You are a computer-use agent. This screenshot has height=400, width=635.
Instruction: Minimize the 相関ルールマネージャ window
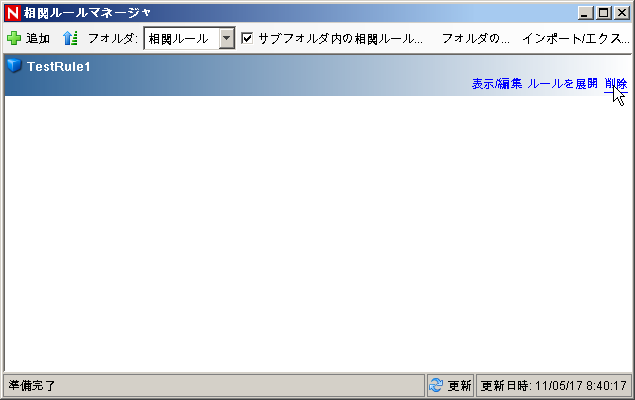pyautogui.click(x=587, y=13)
